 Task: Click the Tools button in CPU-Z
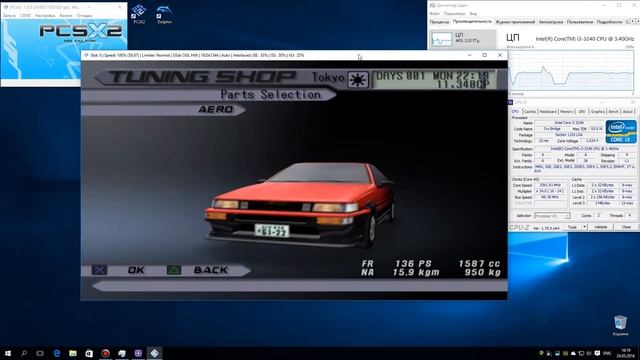tap(572, 227)
